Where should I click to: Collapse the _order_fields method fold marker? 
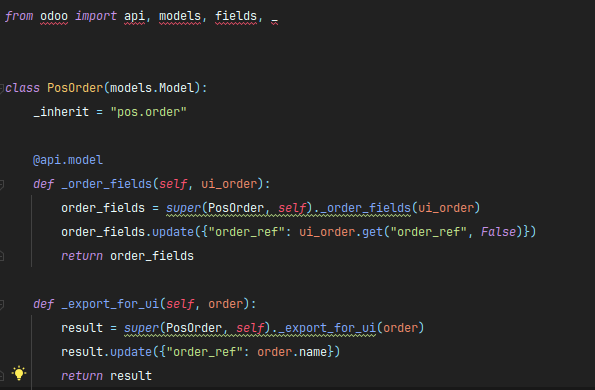pyautogui.click(x=2, y=184)
